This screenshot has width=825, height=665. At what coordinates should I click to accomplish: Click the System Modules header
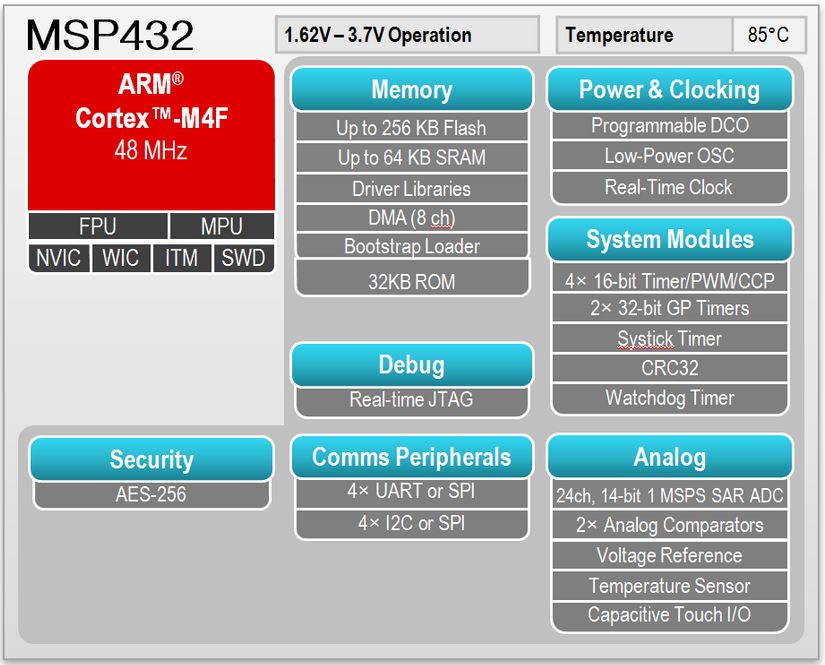pyautogui.click(x=670, y=239)
